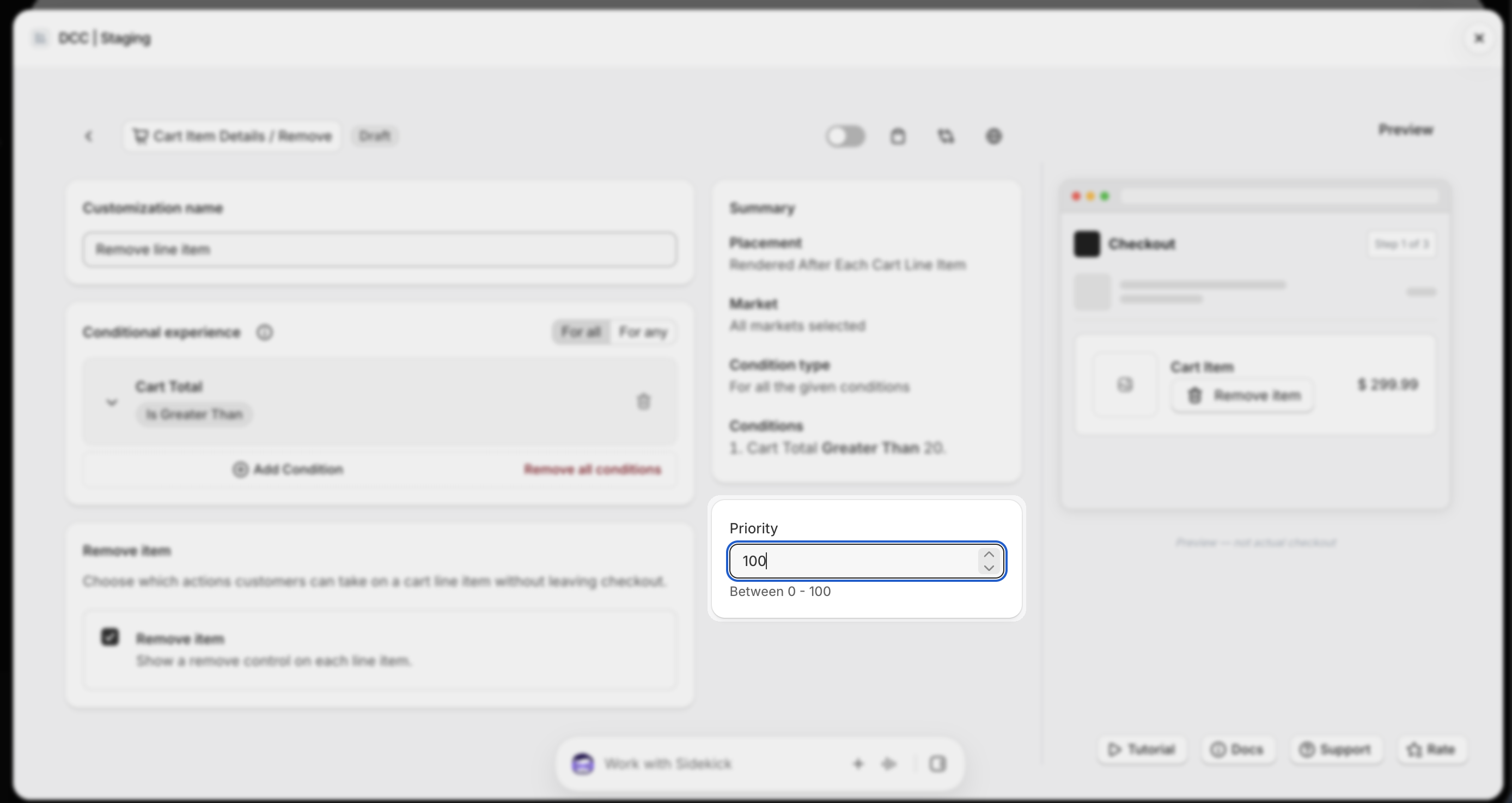Click the Sidekick avatar icon

[583, 764]
